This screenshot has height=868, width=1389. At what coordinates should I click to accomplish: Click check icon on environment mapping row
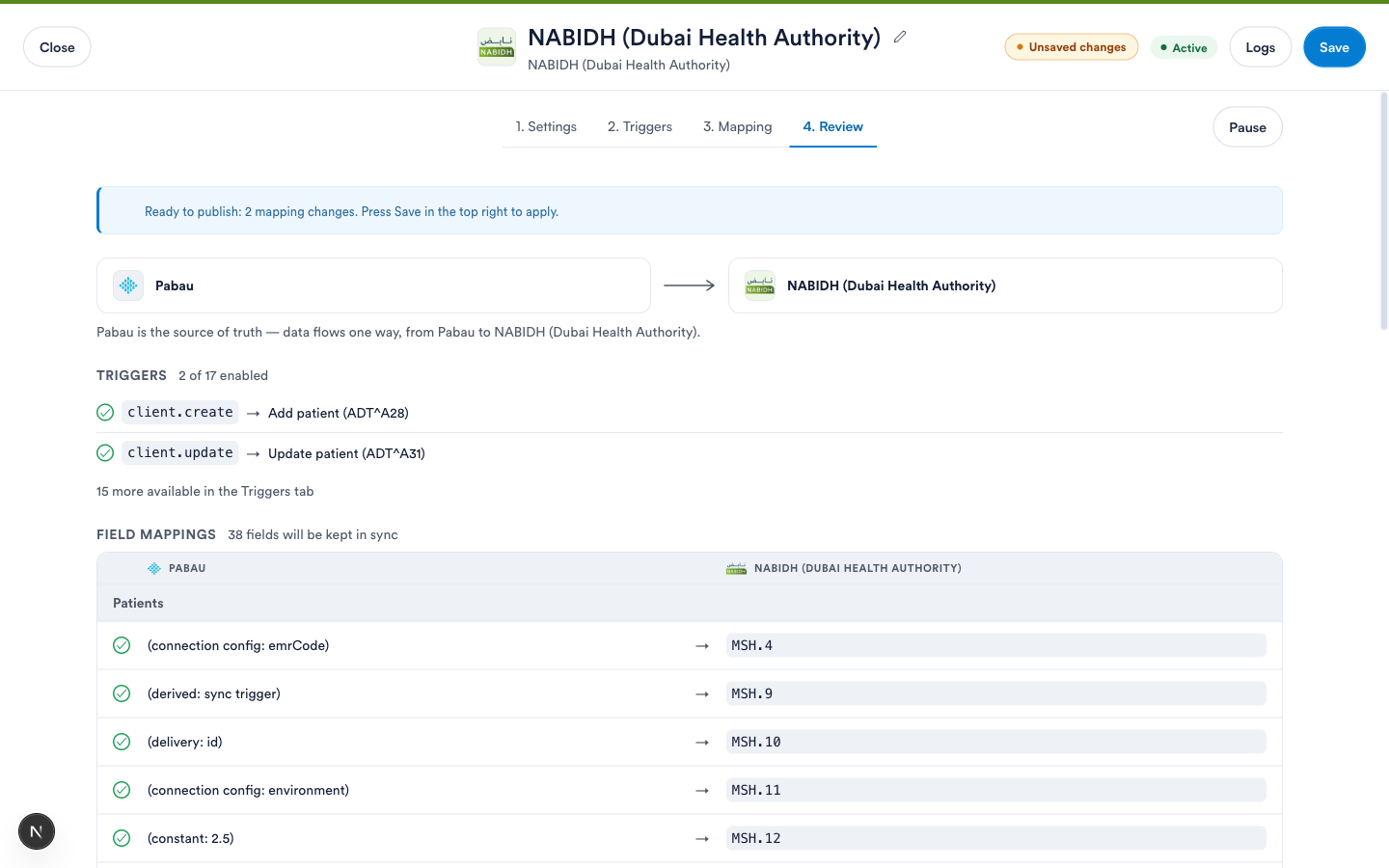[x=122, y=790]
